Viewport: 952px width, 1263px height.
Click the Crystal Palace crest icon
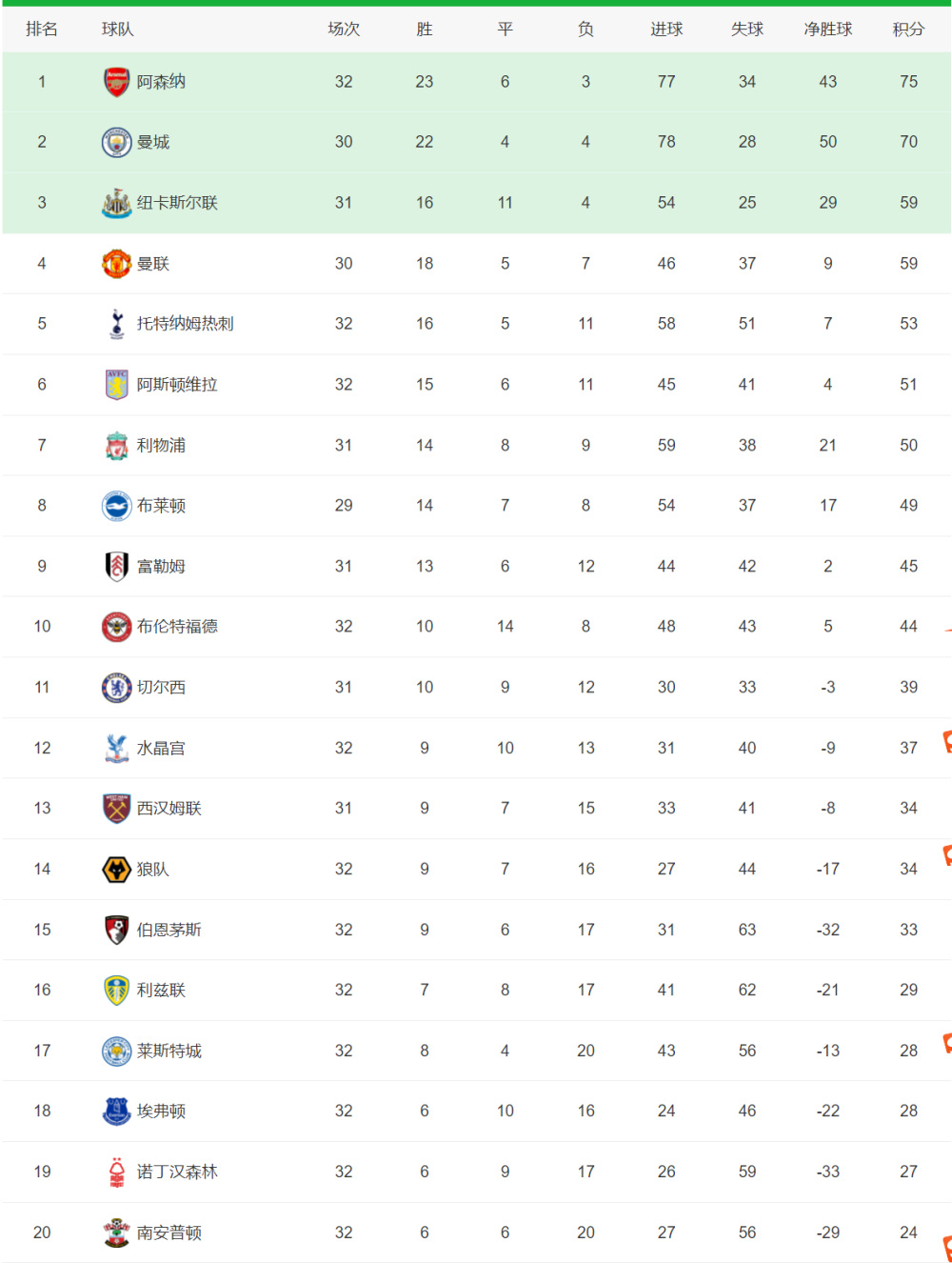click(x=116, y=749)
